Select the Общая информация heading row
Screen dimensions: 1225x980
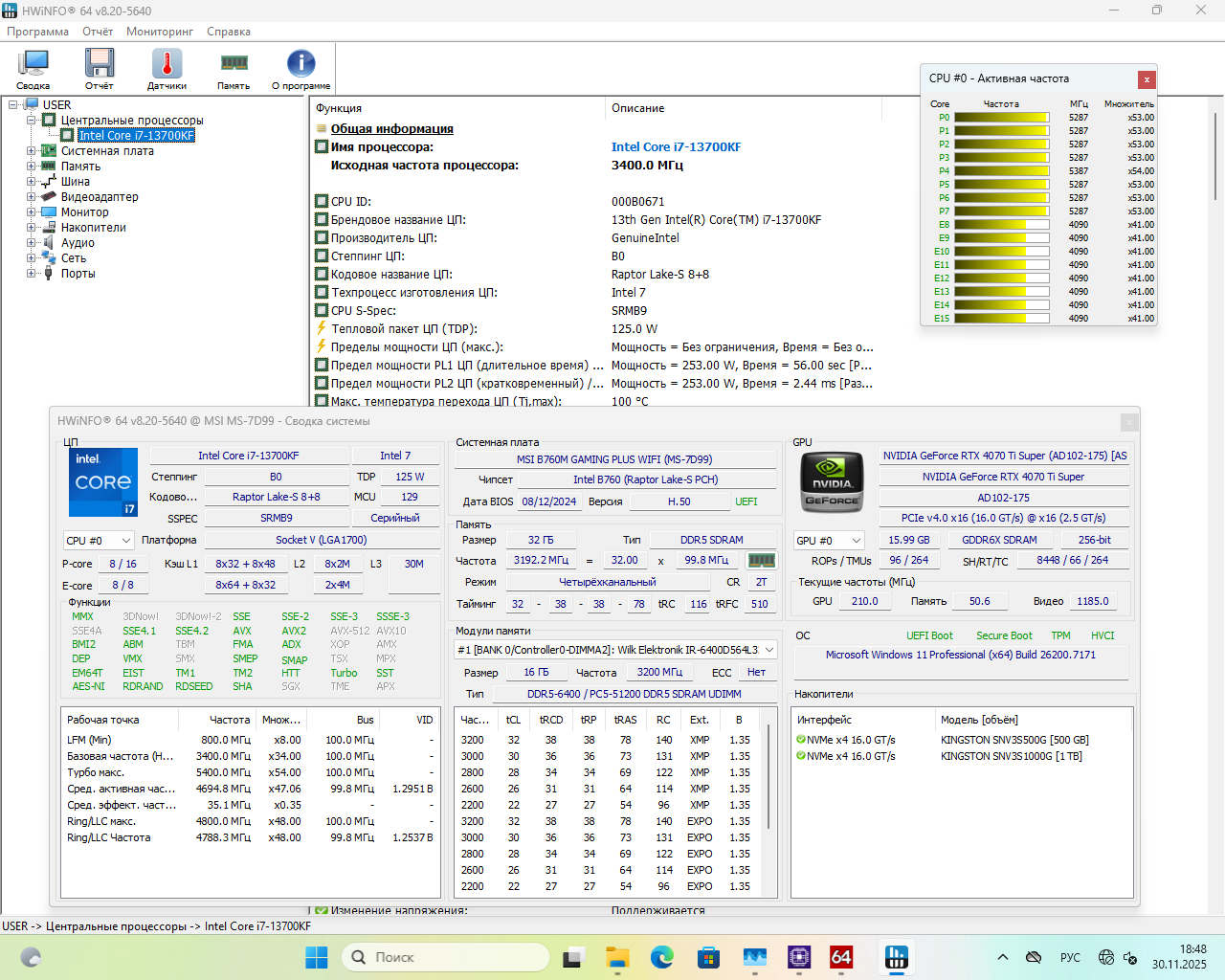click(x=392, y=129)
